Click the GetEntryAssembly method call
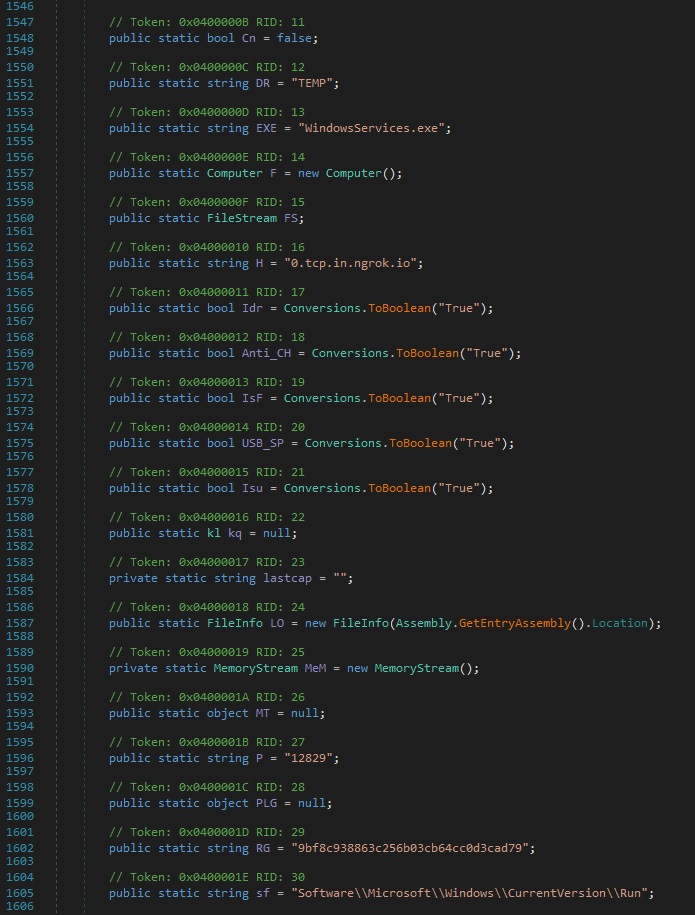695x915 pixels. point(515,623)
